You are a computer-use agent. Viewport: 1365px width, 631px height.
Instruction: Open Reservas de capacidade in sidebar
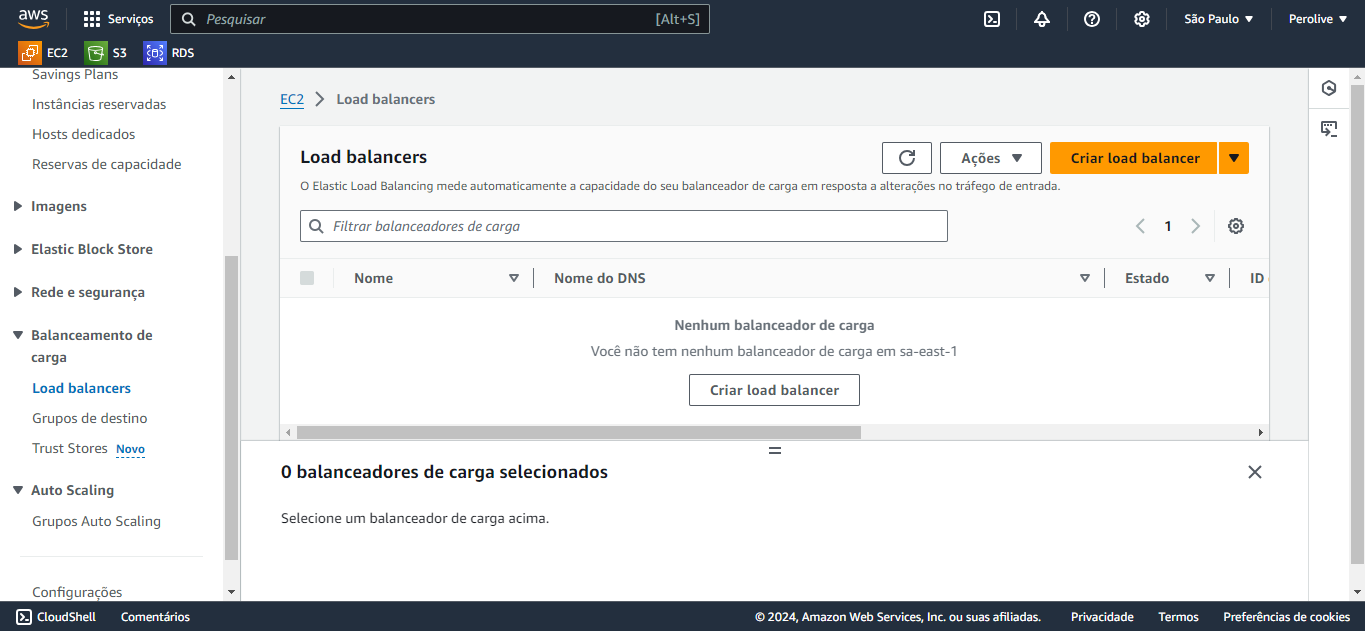coord(107,164)
